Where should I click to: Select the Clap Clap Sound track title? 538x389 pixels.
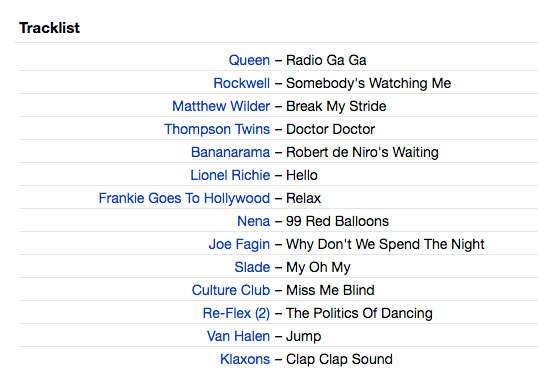pyautogui.click(x=339, y=359)
